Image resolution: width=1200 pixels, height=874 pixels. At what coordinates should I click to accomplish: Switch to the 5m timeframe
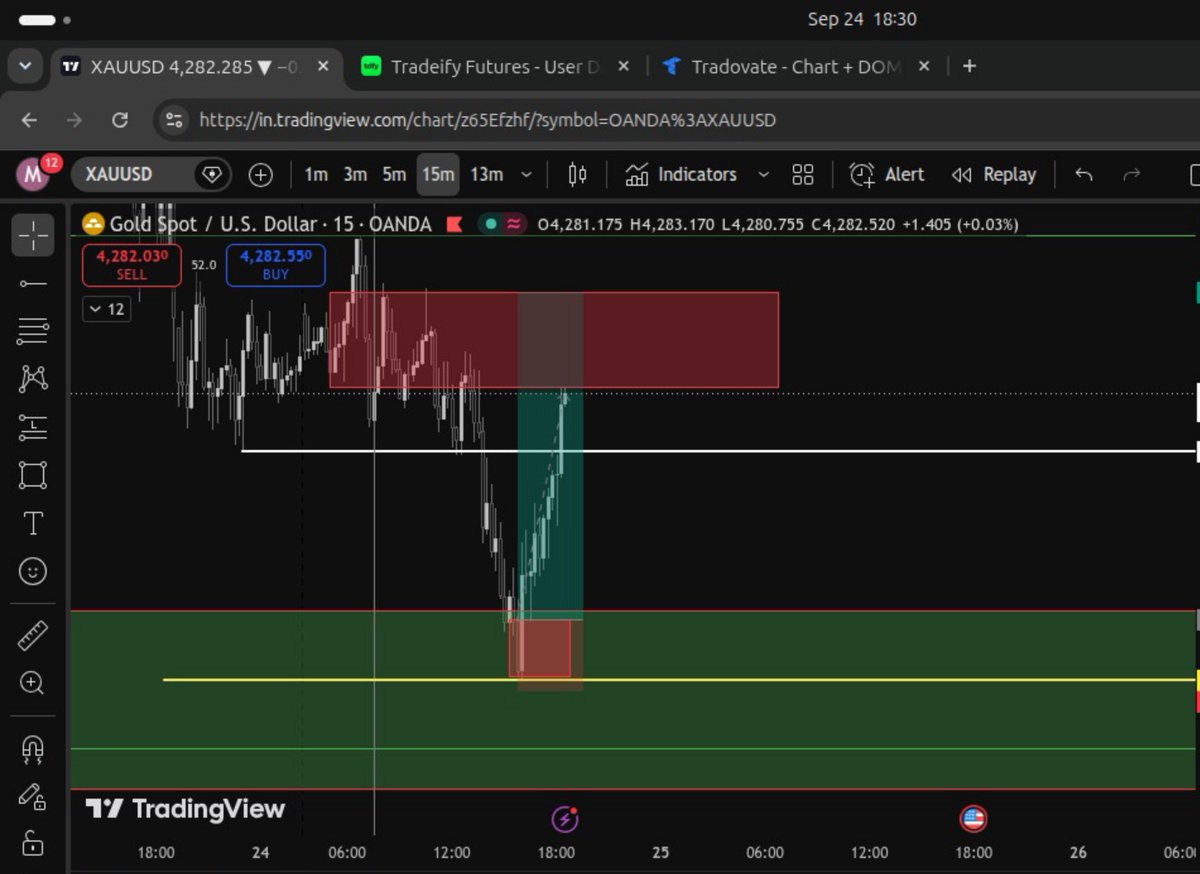(394, 175)
